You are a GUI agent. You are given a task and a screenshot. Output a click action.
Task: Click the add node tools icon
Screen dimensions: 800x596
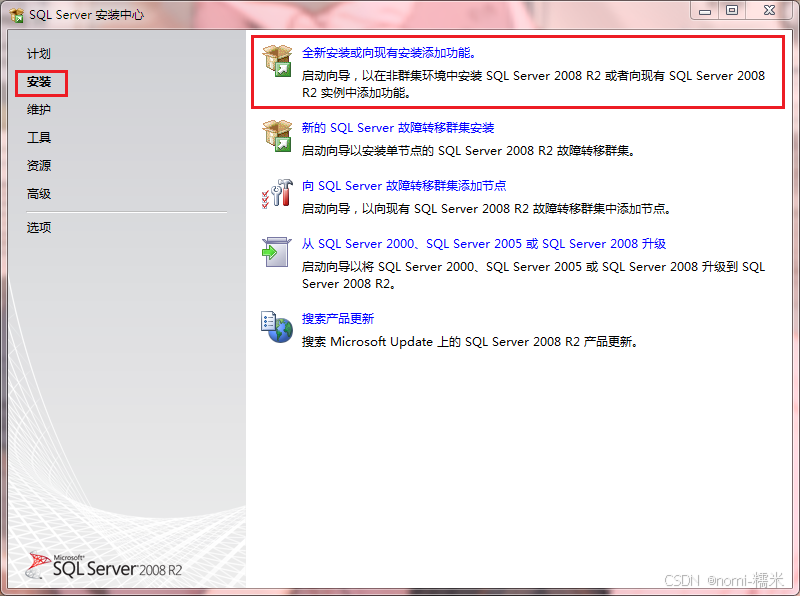277,194
